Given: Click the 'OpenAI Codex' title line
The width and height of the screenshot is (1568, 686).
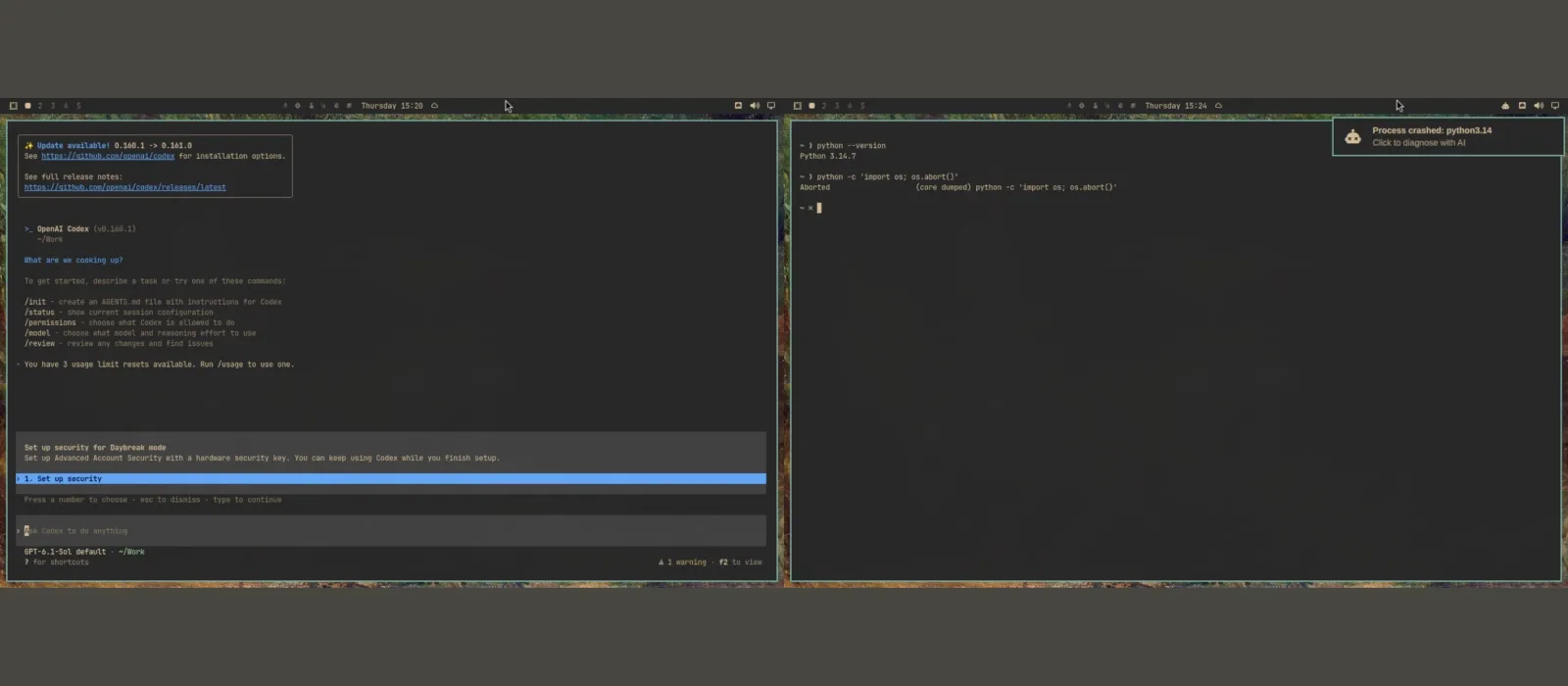Looking at the screenshot, I should (80, 229).
